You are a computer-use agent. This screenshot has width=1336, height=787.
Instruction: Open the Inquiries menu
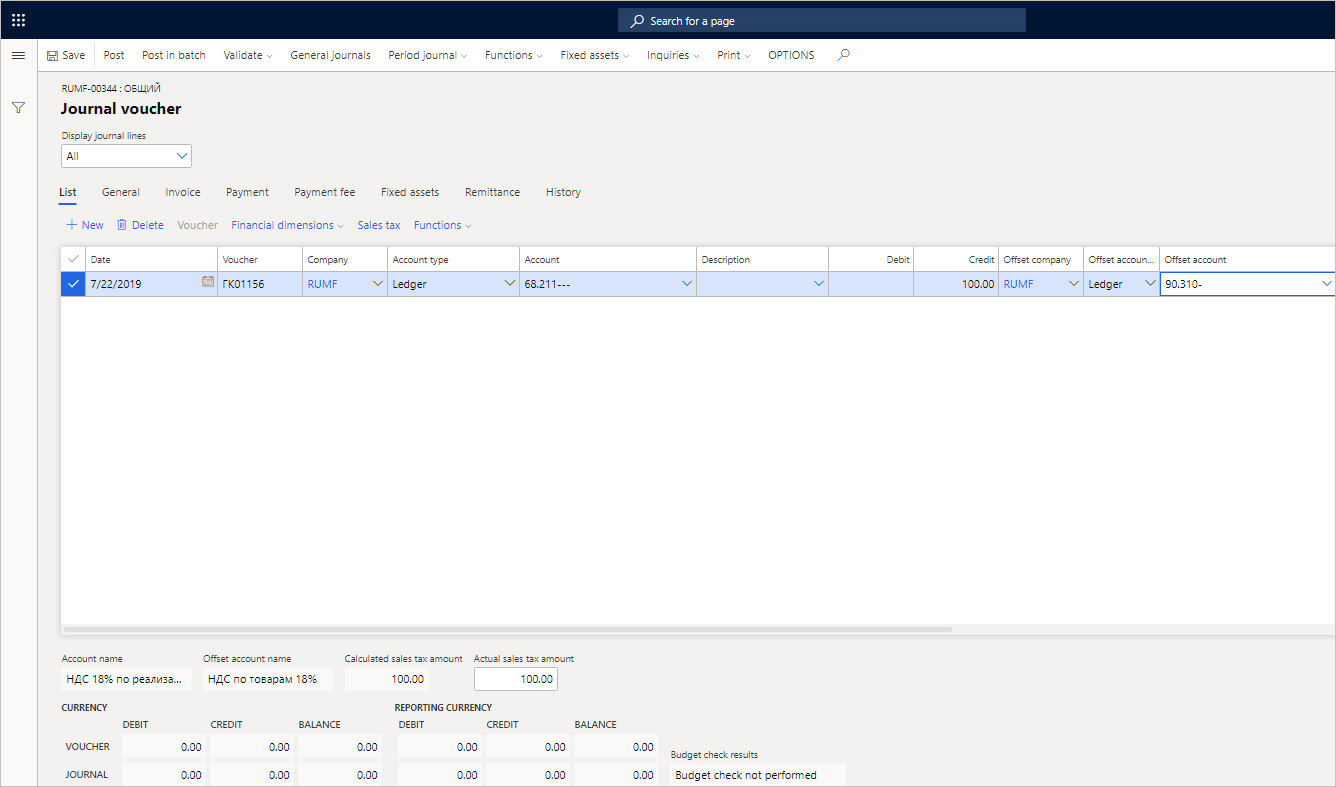673,55
